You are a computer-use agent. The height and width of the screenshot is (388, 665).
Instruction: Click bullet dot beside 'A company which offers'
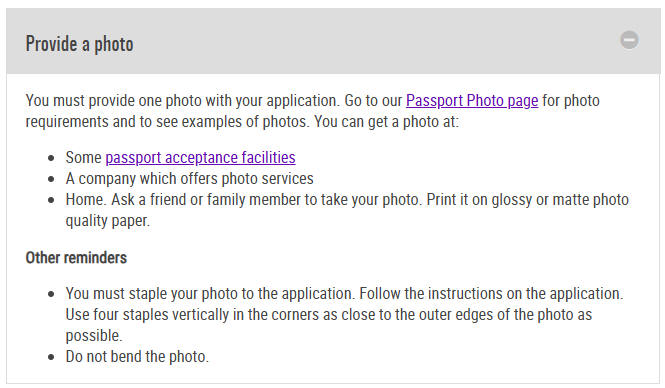(x=51, y=179)
